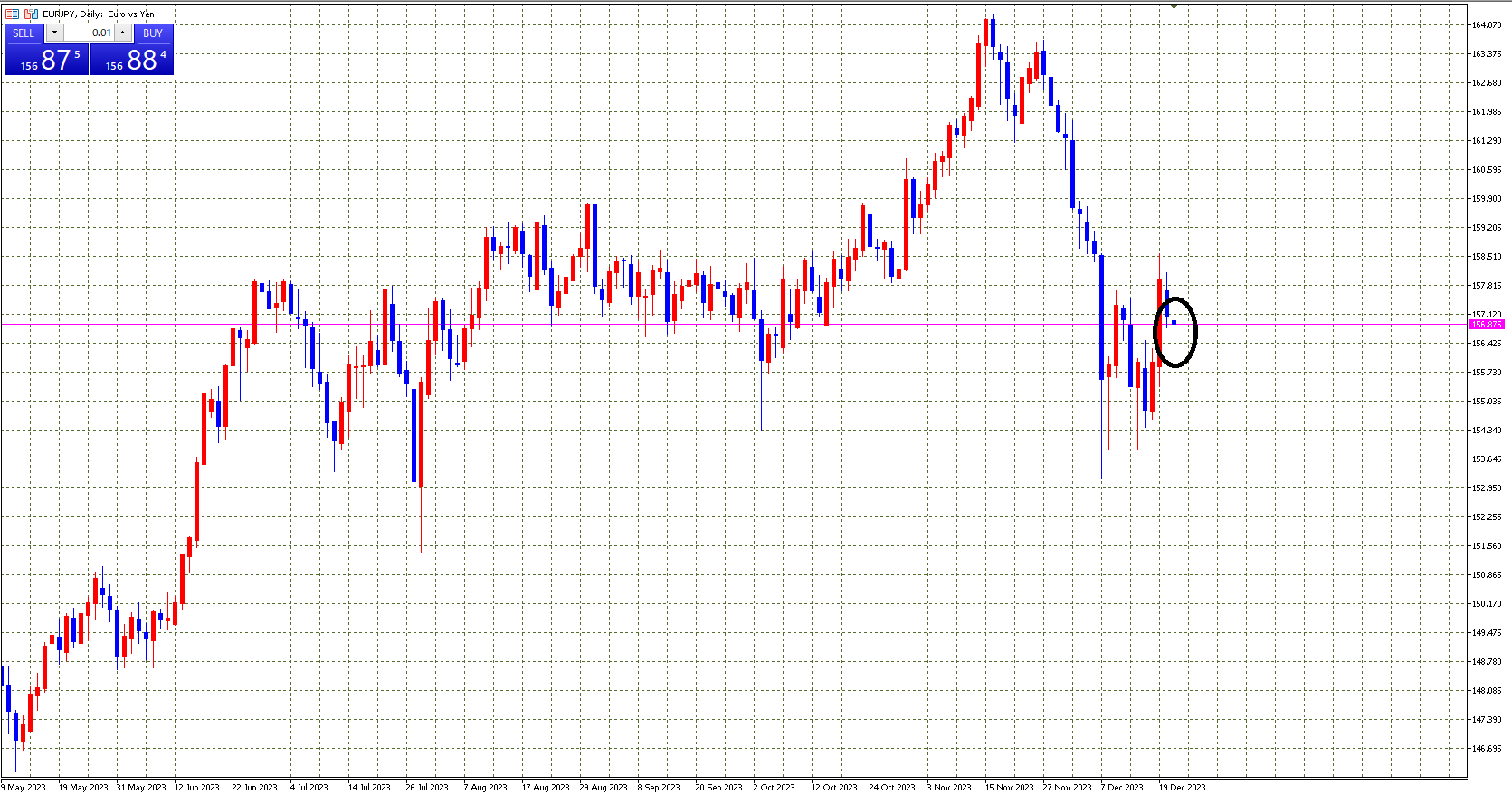The height and width of the screenshot is (795, 1512).
Task: Click the magenta horizontal price line
Action: click(x=633, y=324)
